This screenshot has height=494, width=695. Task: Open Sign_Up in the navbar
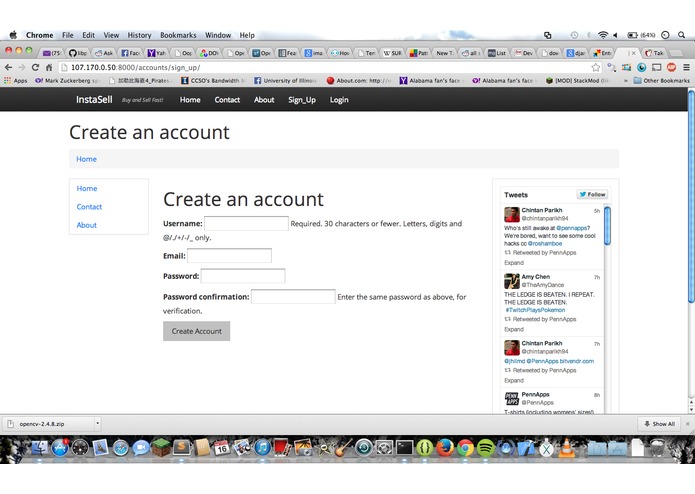pos(302,100)
